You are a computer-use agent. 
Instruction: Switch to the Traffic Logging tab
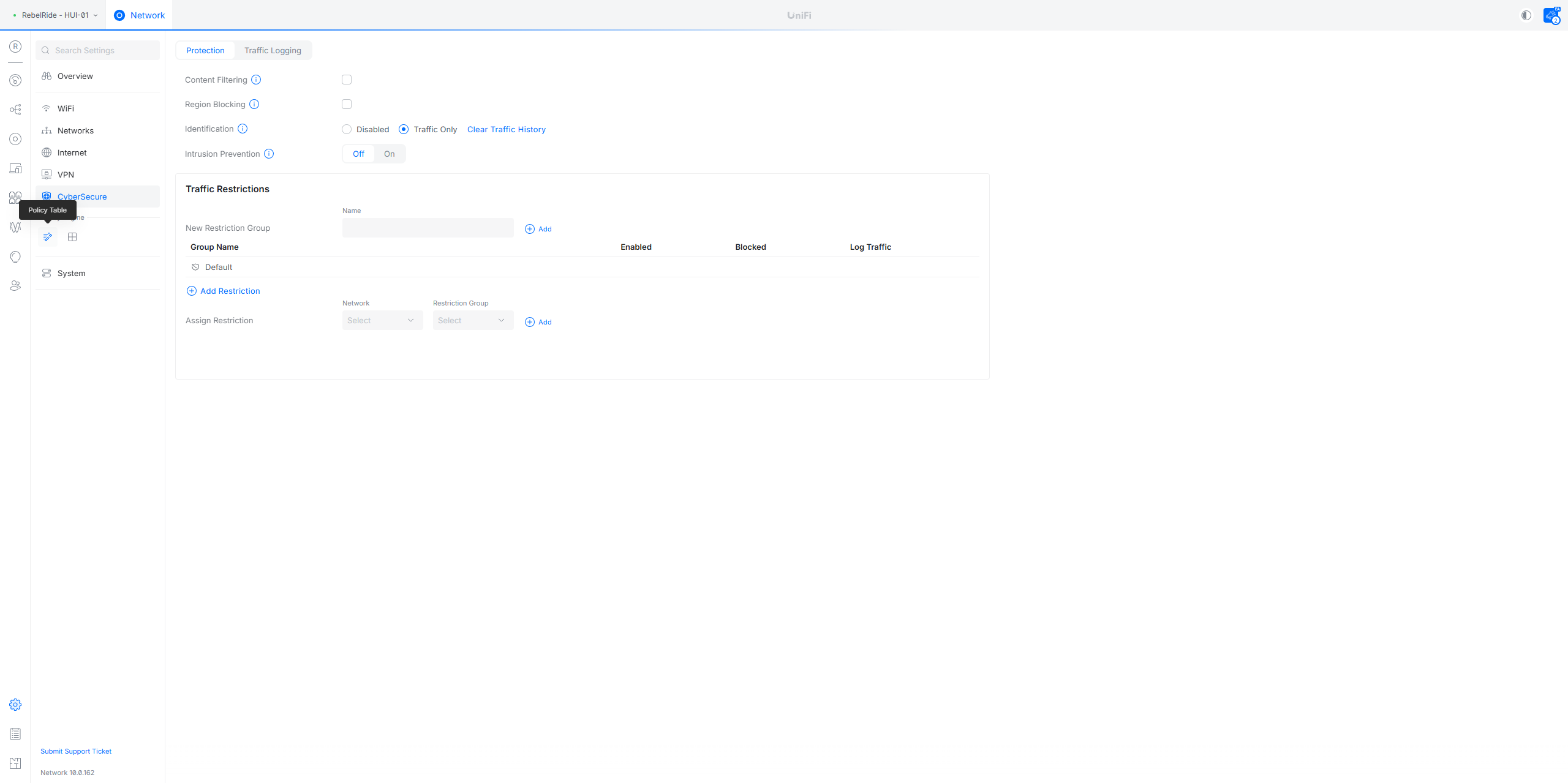(x=273, y=50)
